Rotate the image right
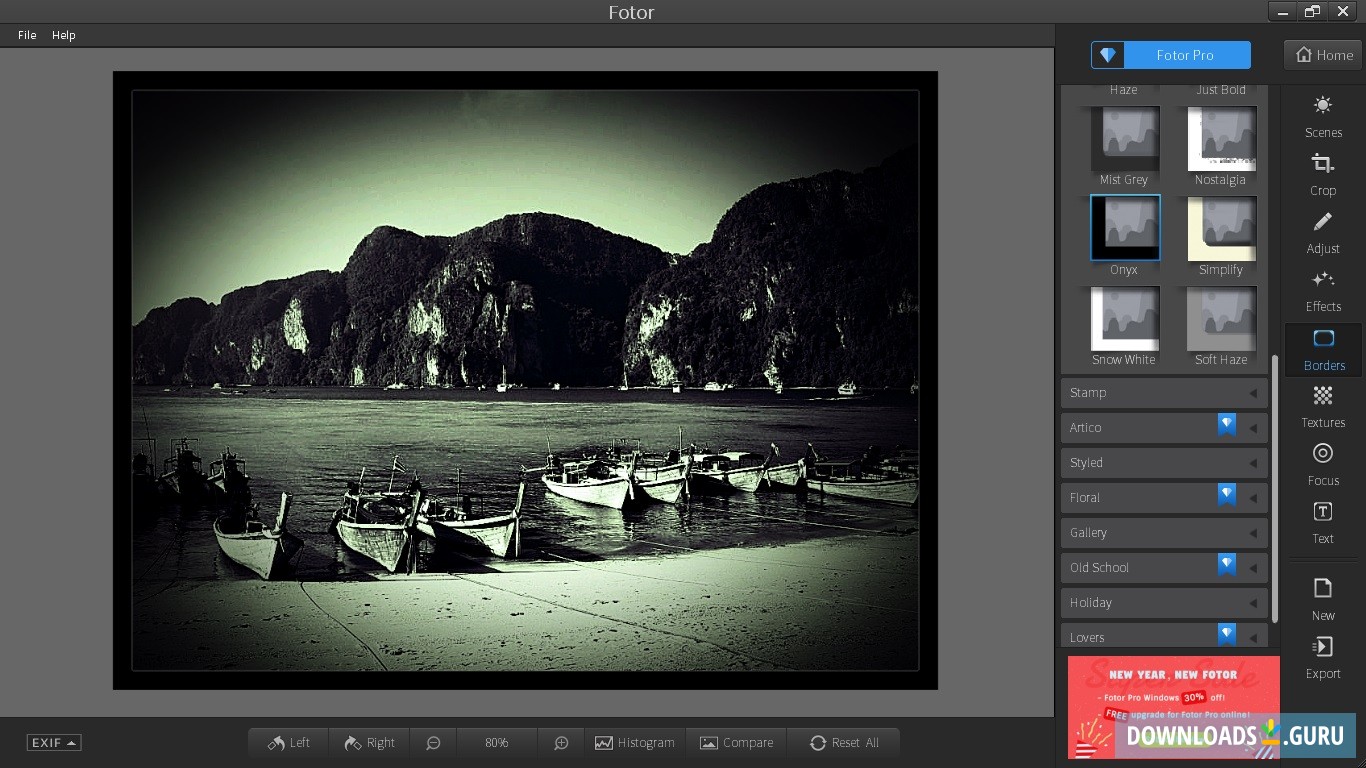 (x=369, y=742)
